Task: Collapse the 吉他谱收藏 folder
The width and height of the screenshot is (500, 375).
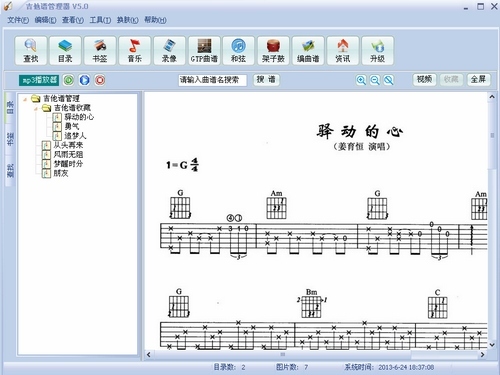Action: 35,108
